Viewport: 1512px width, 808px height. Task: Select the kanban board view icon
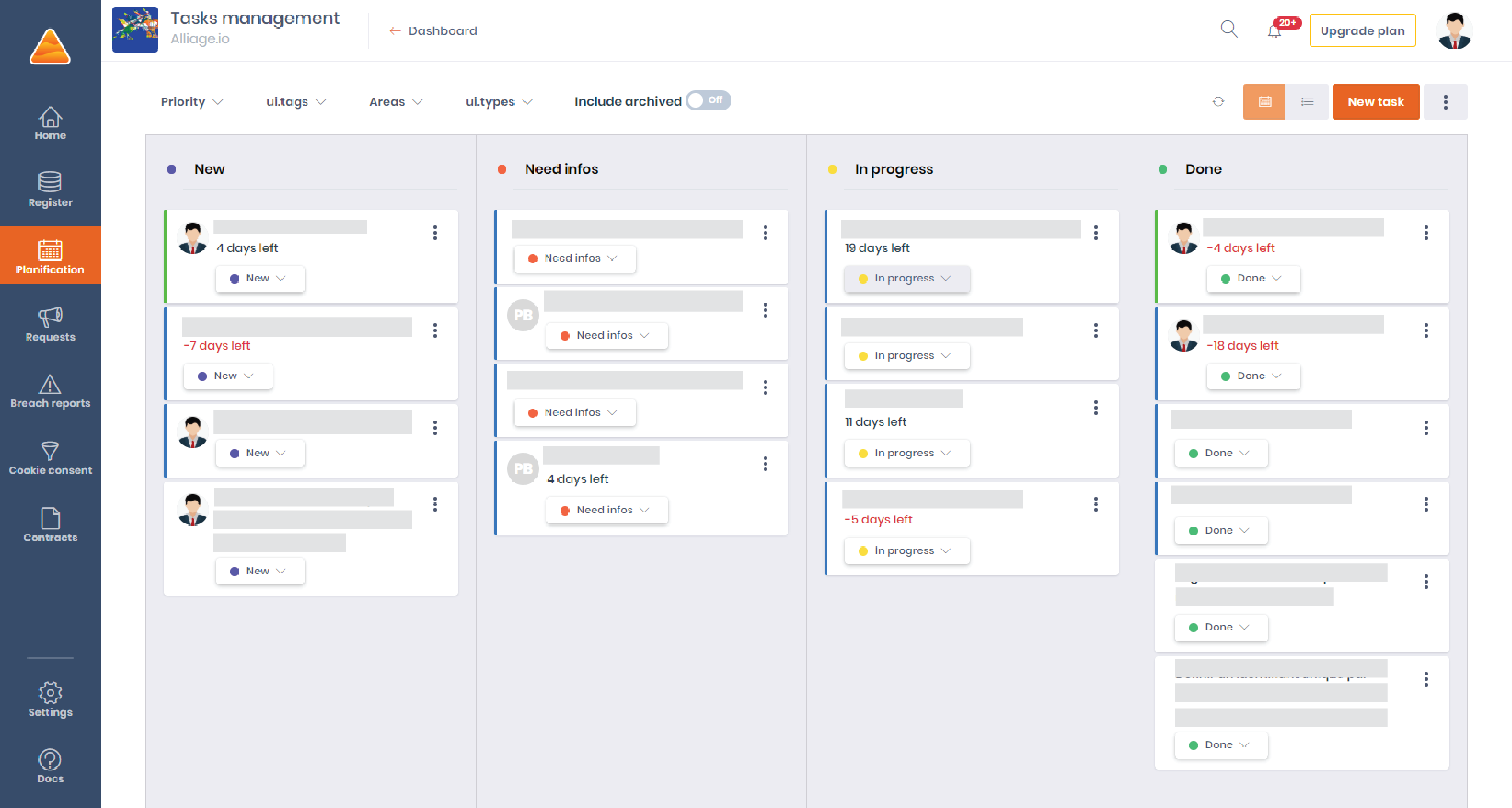click(x=1264, y=102)
